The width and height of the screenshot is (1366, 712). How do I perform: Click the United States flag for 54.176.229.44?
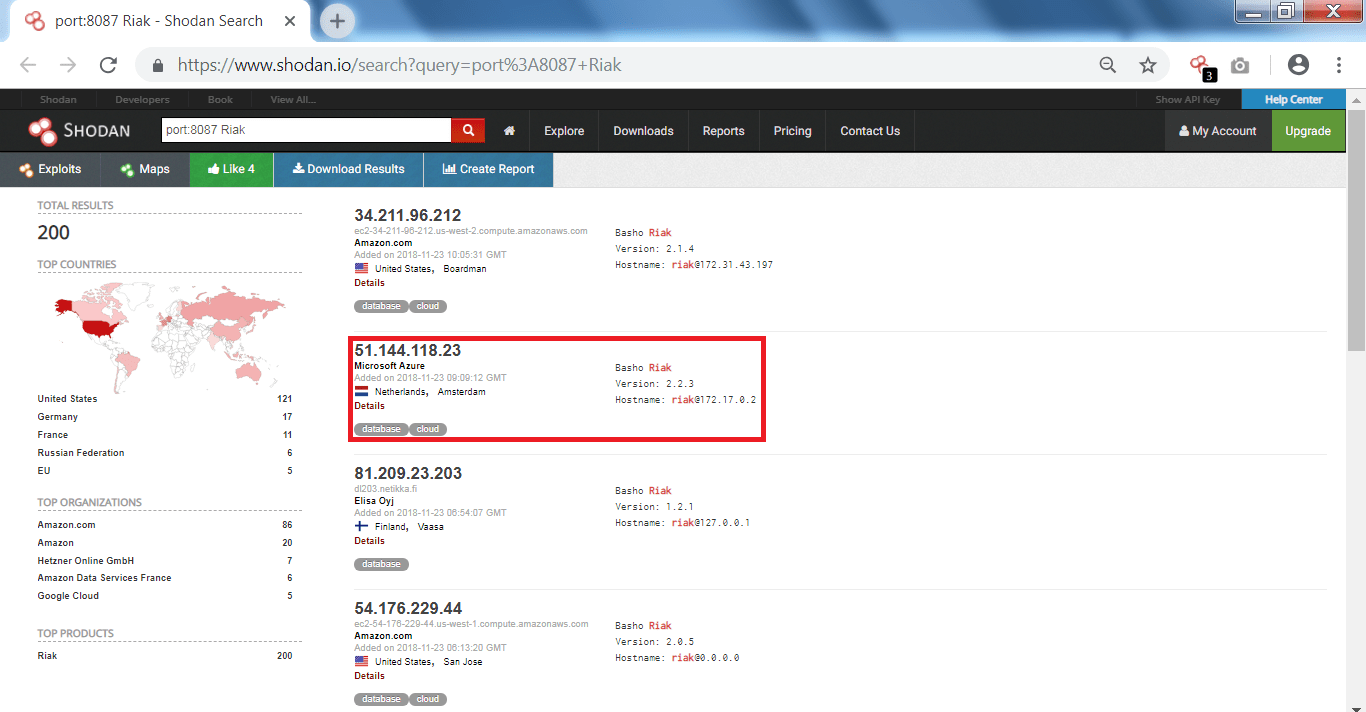click(361, 661)
